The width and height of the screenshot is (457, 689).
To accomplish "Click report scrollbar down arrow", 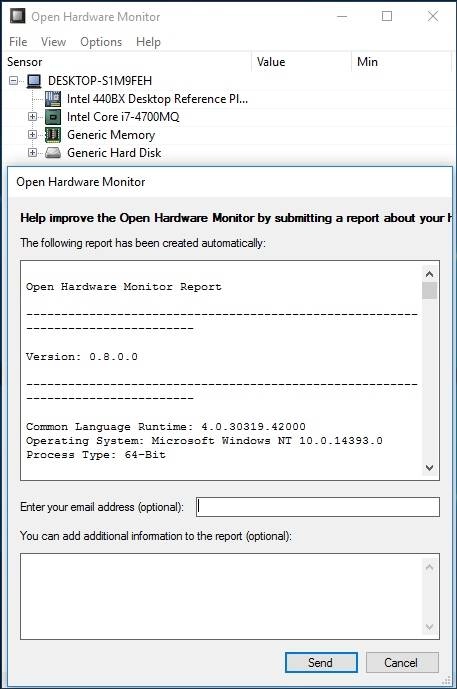I will click(x=430, y=468).
